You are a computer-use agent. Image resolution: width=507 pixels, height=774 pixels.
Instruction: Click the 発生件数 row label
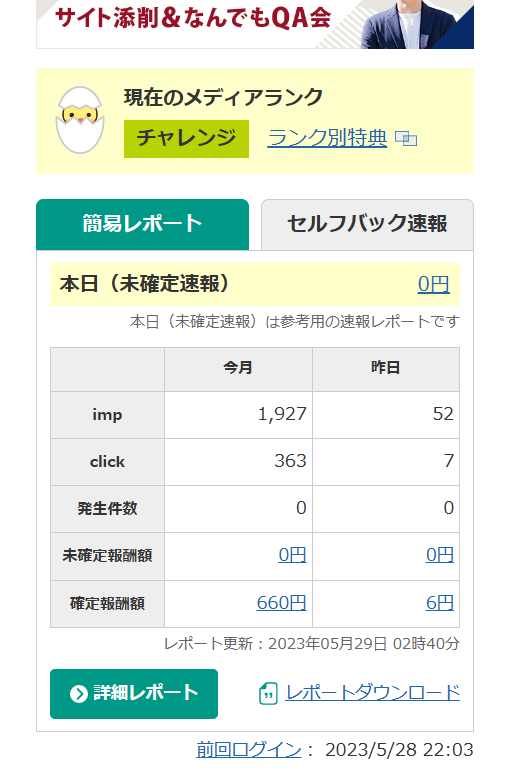click(107, 508)
